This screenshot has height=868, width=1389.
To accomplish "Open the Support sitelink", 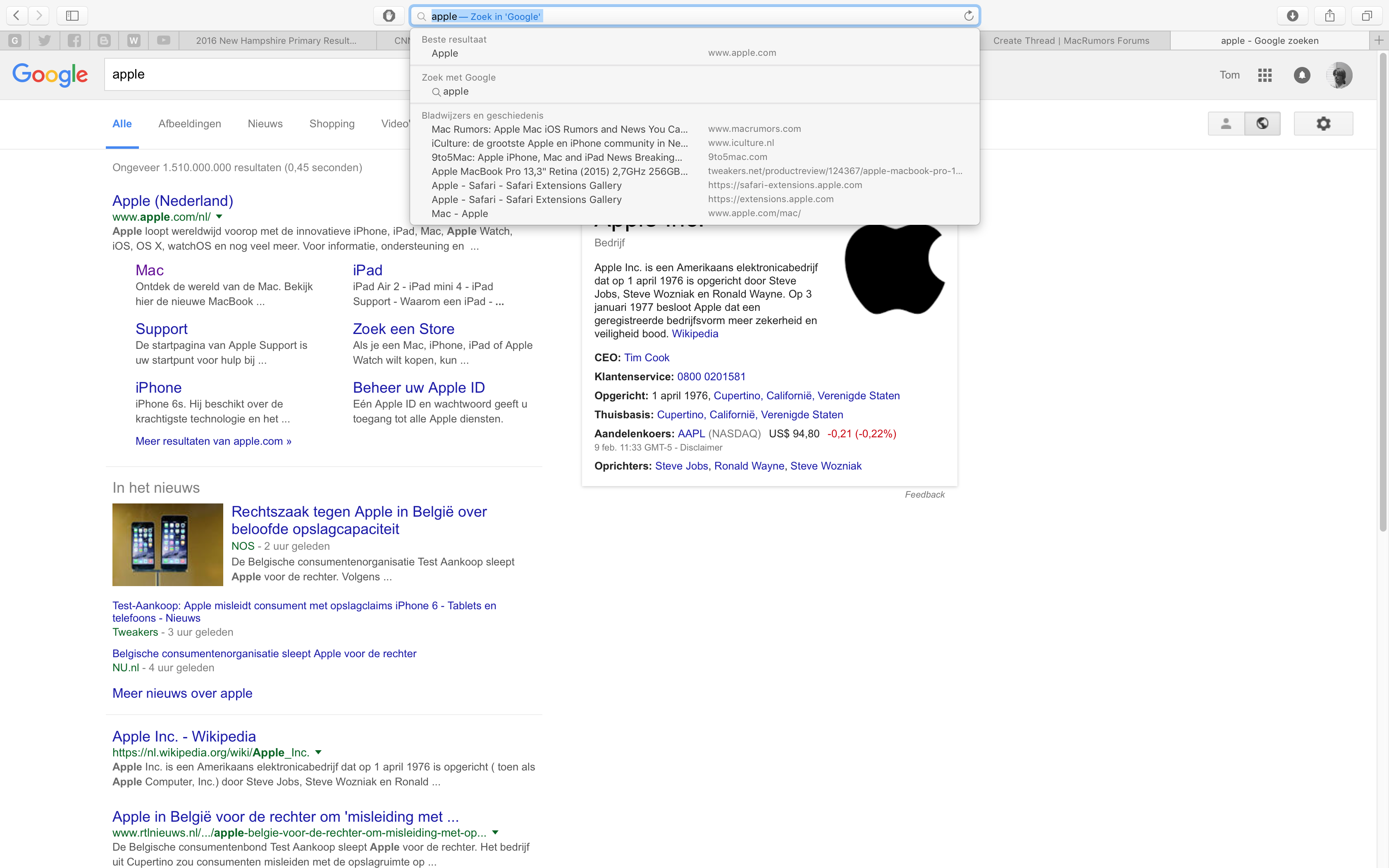I will (161, 329).
